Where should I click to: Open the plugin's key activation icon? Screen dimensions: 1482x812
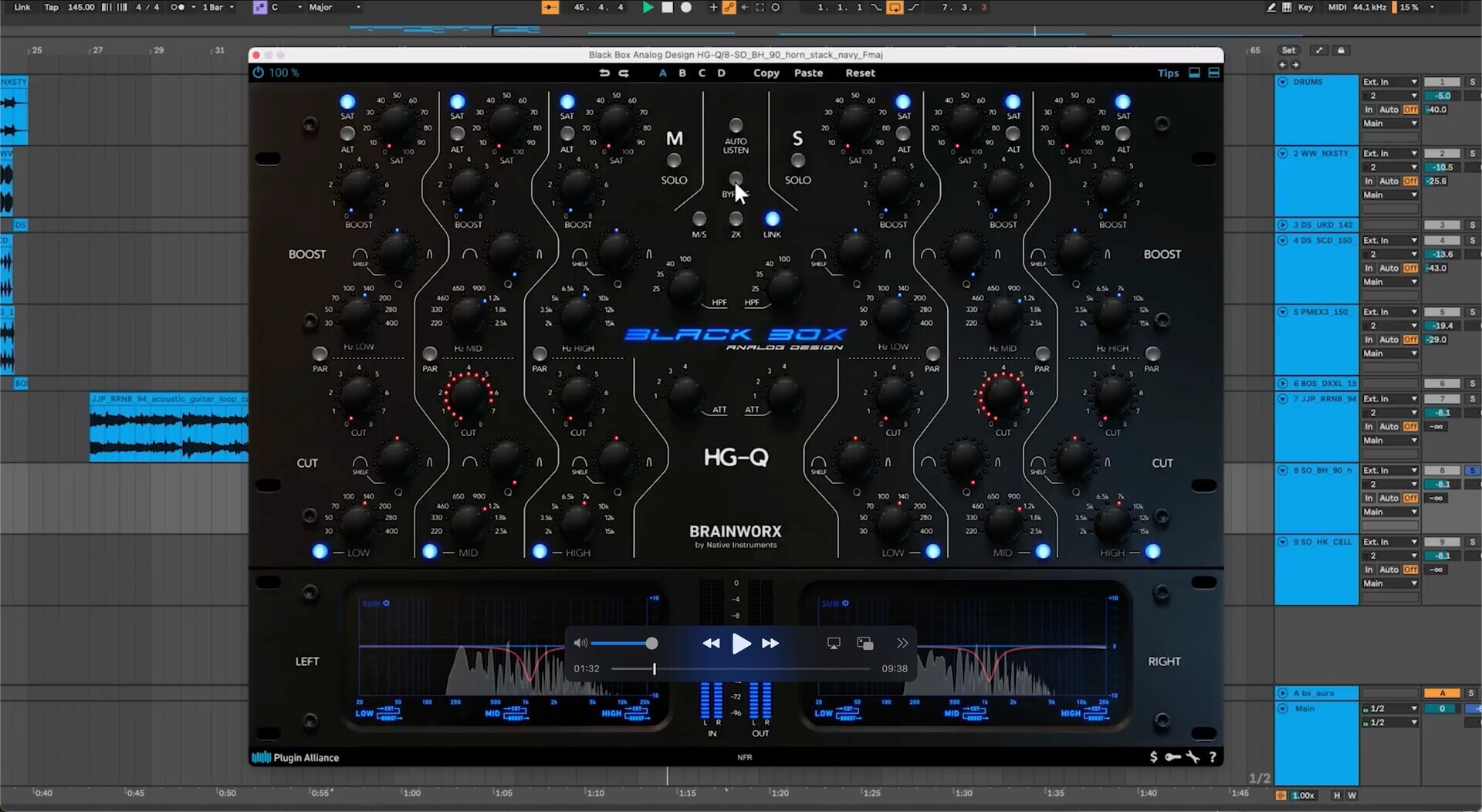[x=1172, y=757]
